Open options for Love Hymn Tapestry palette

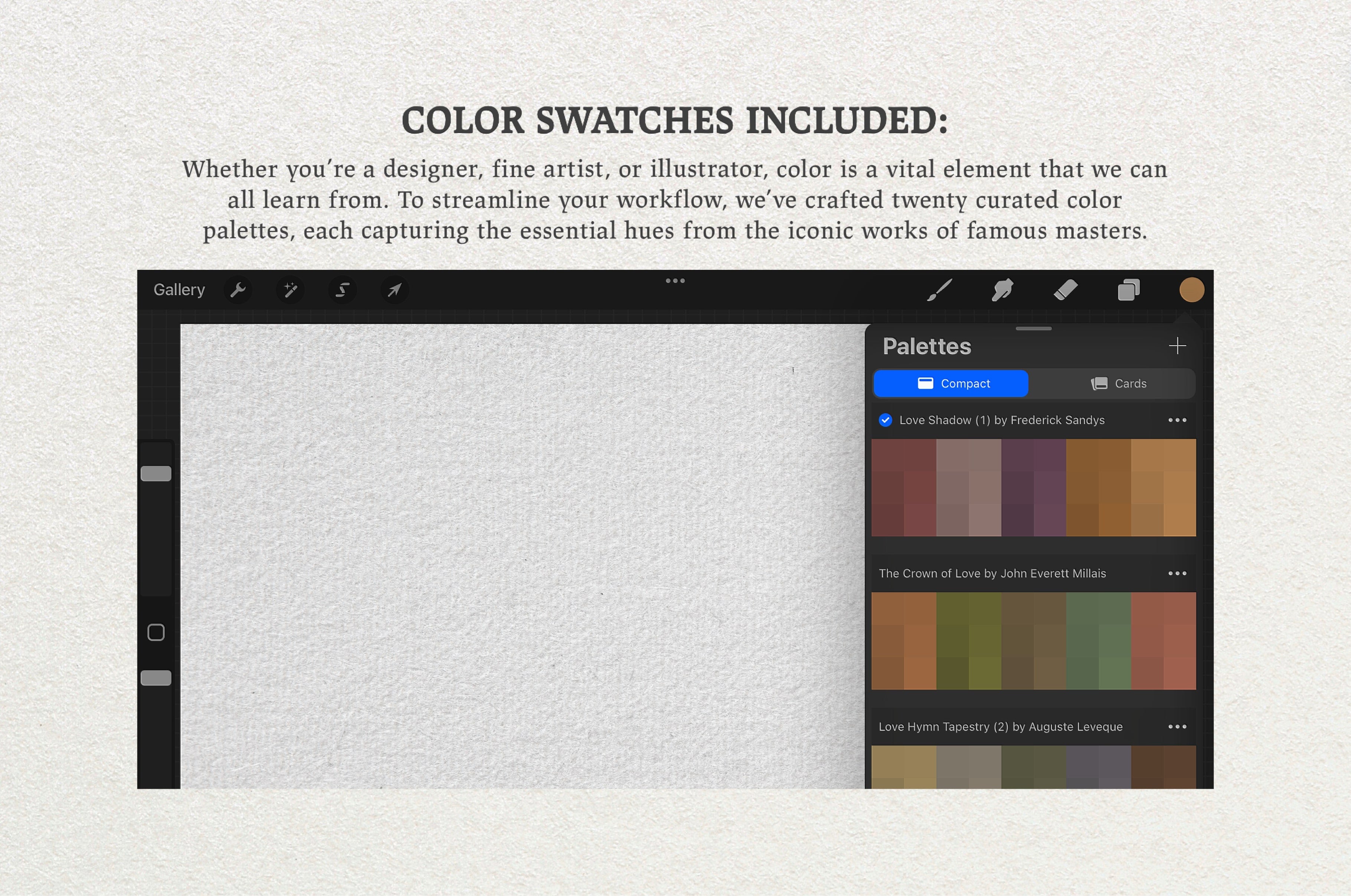pos(1177,726)
